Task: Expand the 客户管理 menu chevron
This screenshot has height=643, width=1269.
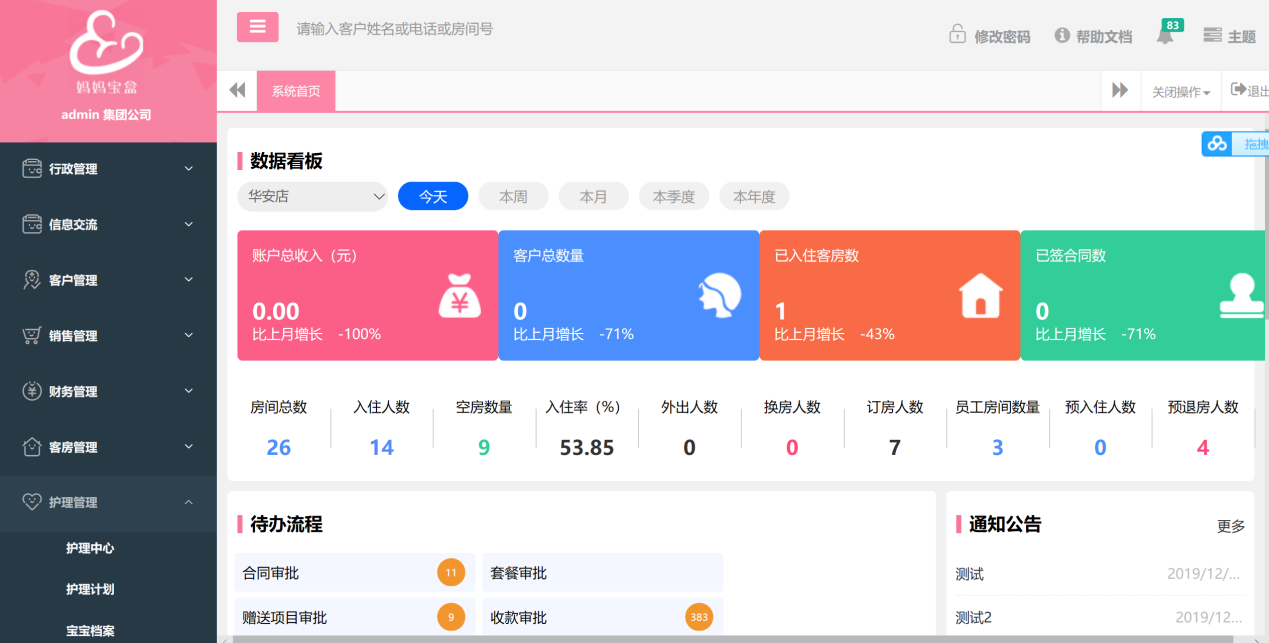Action: 189,280
